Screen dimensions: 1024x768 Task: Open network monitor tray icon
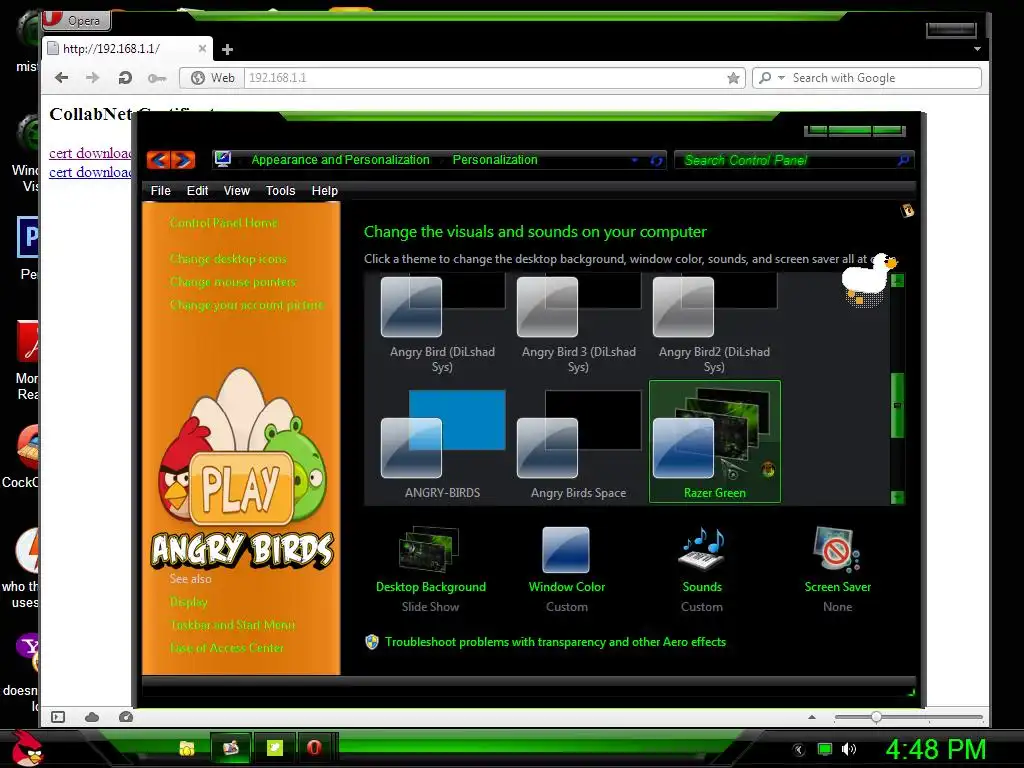point(825,749)
